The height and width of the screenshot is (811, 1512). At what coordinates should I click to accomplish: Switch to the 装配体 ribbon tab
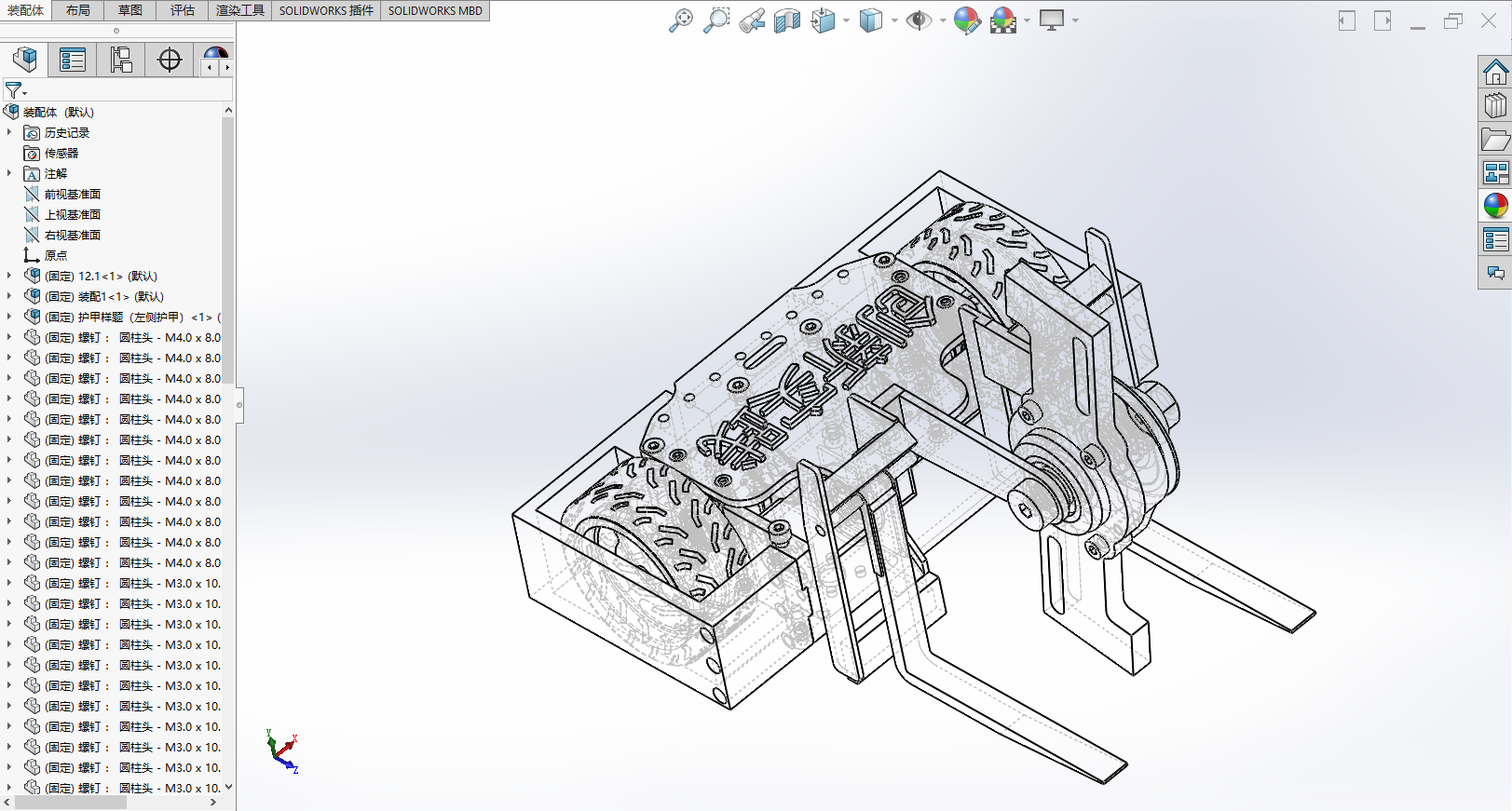26,10
